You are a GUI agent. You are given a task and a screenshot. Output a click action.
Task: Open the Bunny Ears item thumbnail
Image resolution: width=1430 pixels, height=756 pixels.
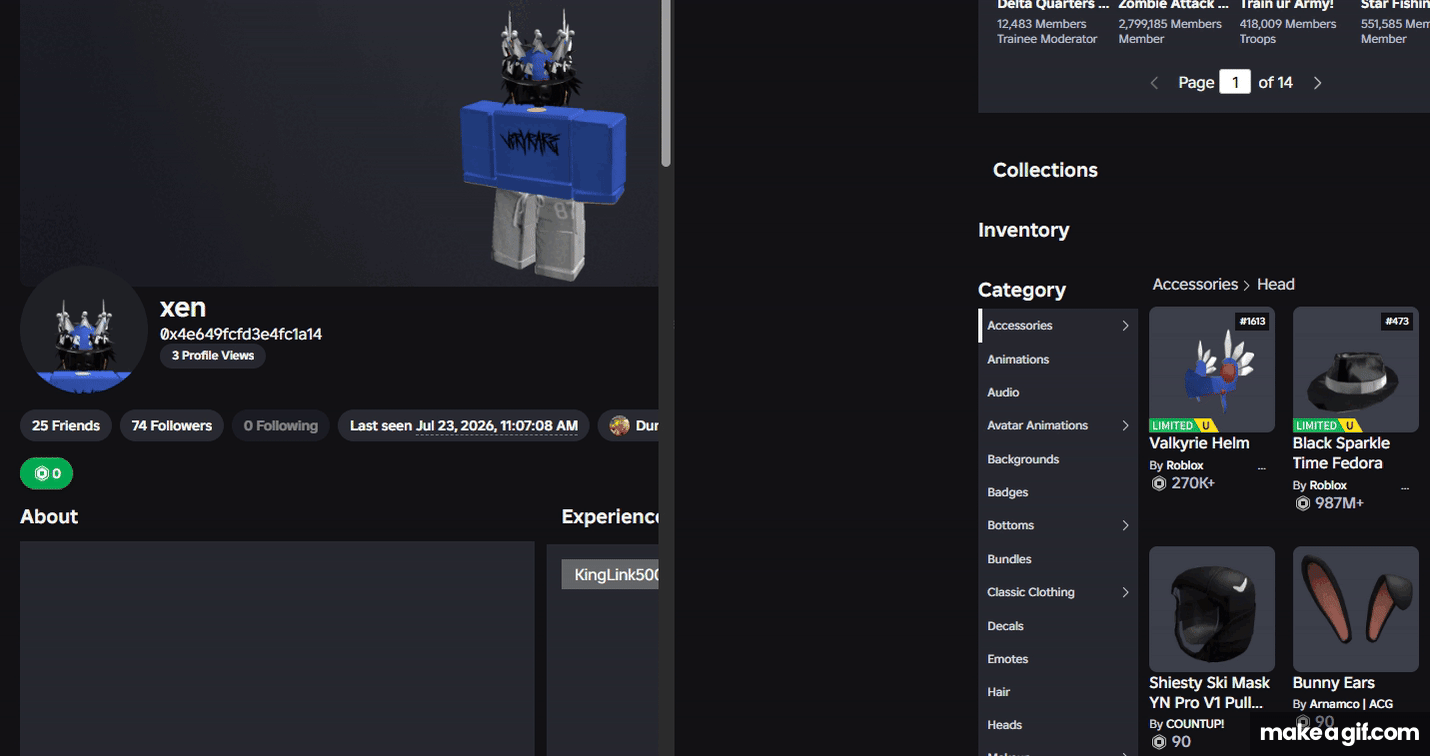click(x=1356, y=609)
